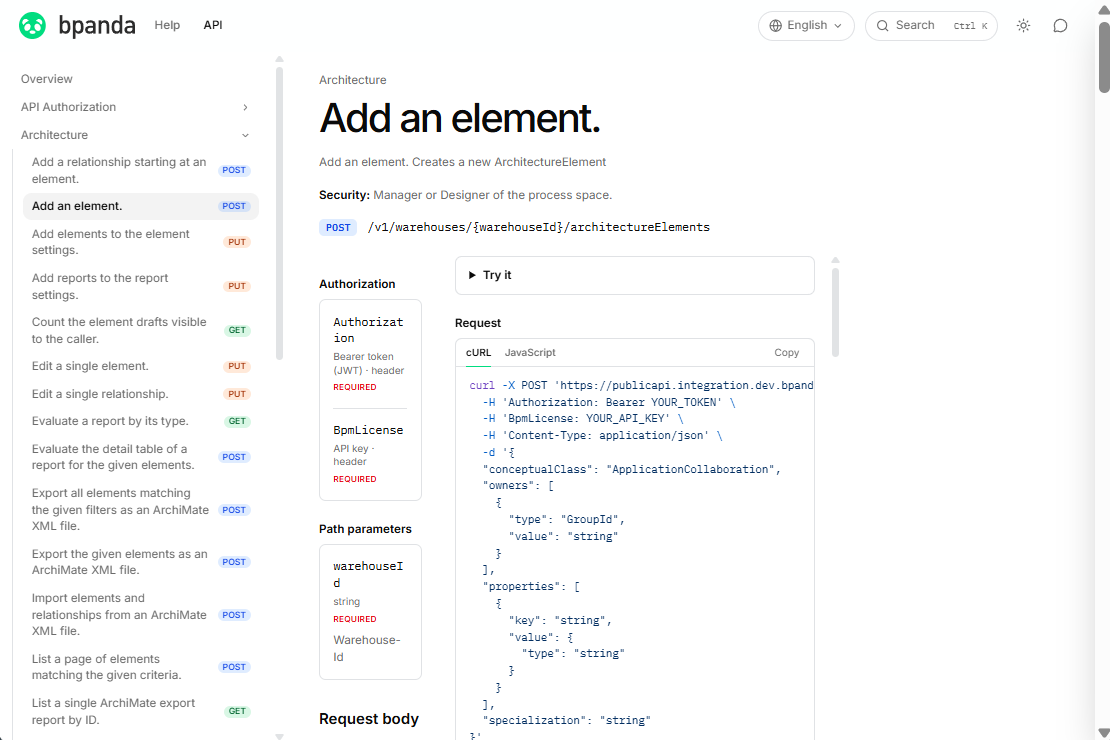Click the Architecture breadcrumb above the title
The width and height of the screenshot is (1110, 740).
coord(353,80)
